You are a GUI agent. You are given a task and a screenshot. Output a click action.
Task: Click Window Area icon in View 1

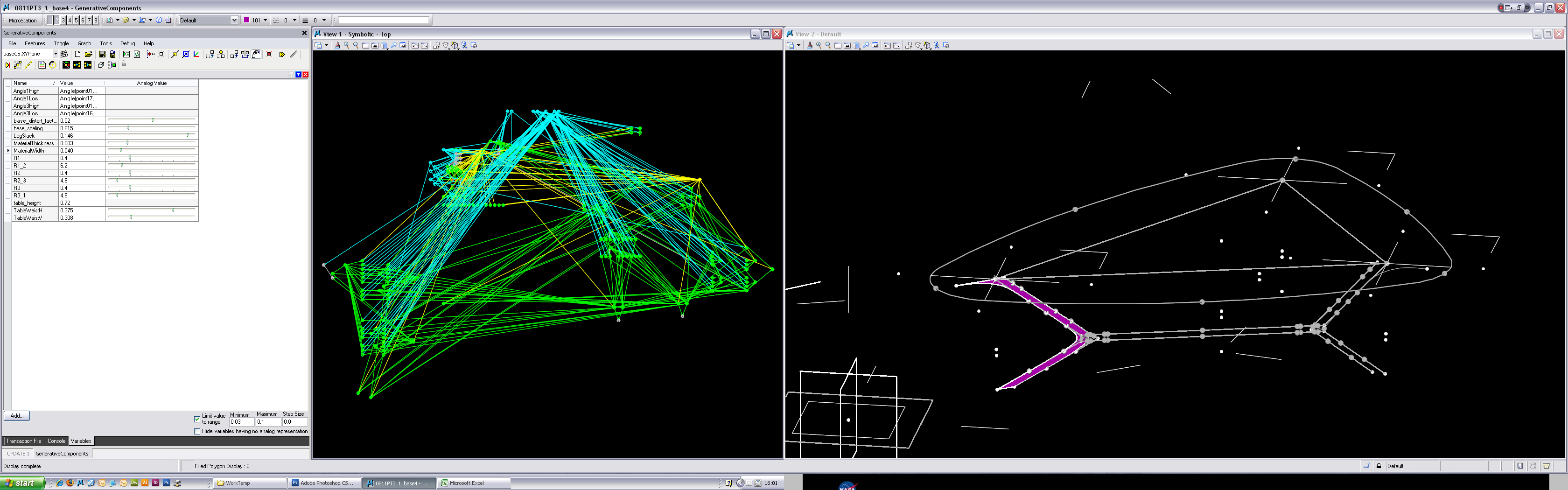pos(366,45)
